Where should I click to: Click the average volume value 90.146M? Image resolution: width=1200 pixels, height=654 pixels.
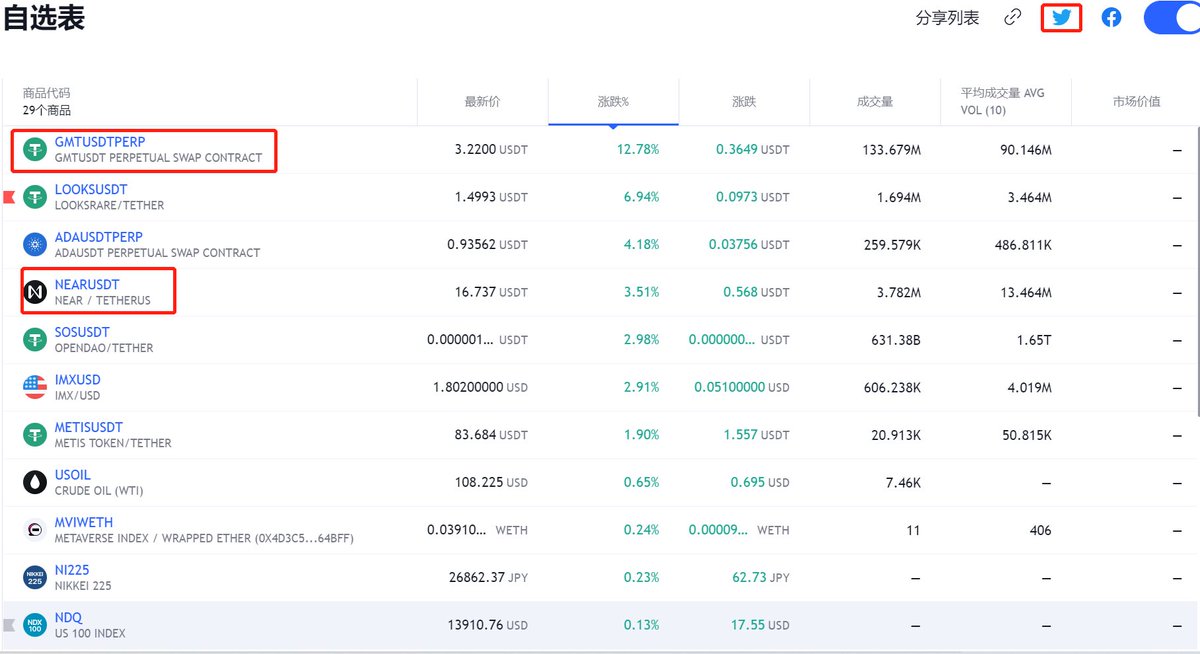[1024, 150]
